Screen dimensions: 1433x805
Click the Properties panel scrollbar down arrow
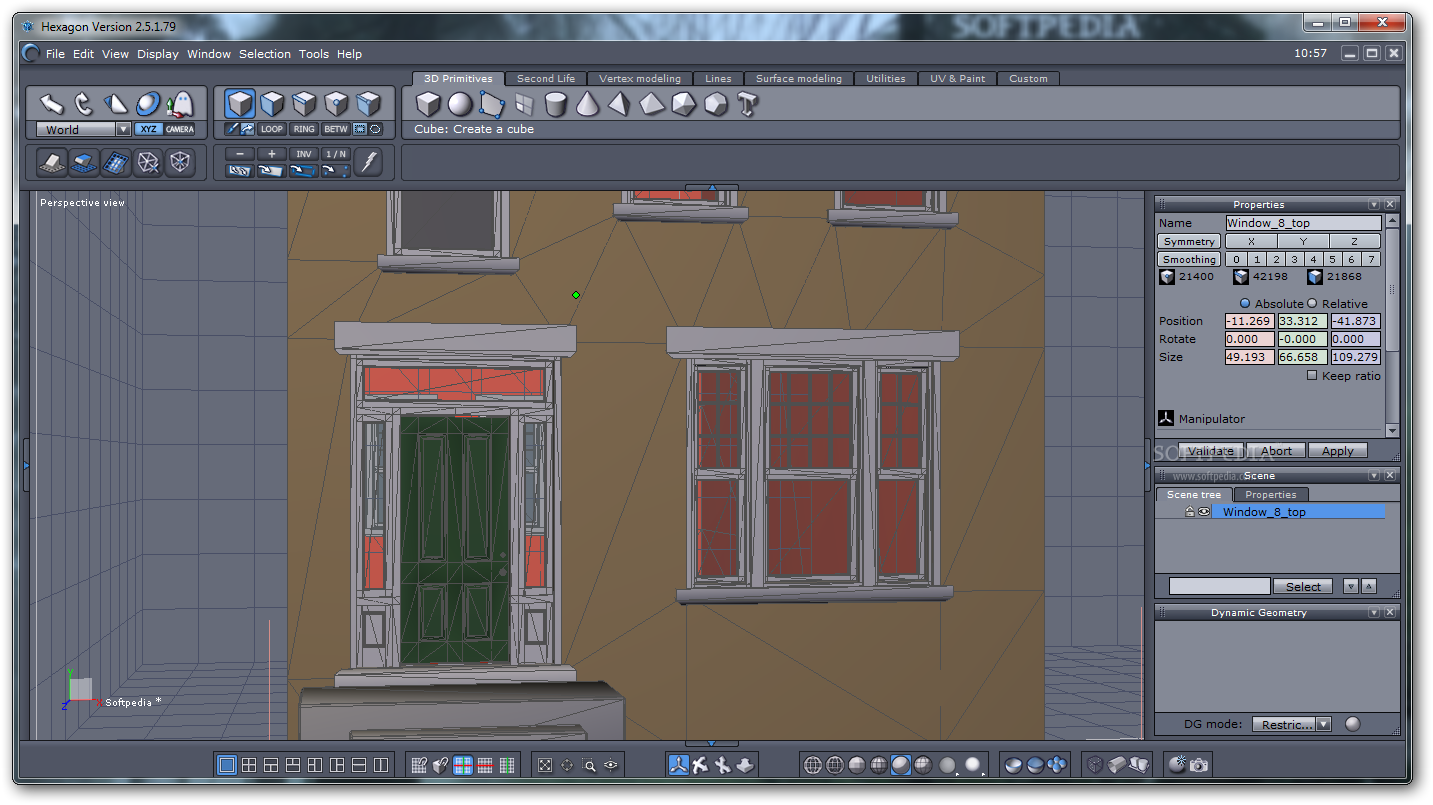[1393, 430]
